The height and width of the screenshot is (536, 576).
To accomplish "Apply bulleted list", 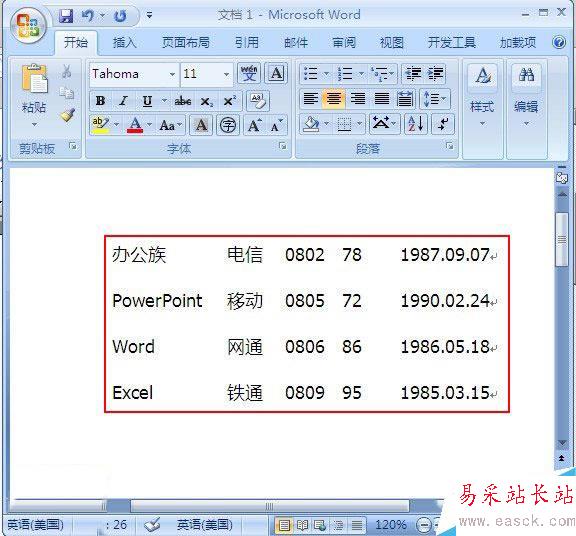I will point(311,73).
